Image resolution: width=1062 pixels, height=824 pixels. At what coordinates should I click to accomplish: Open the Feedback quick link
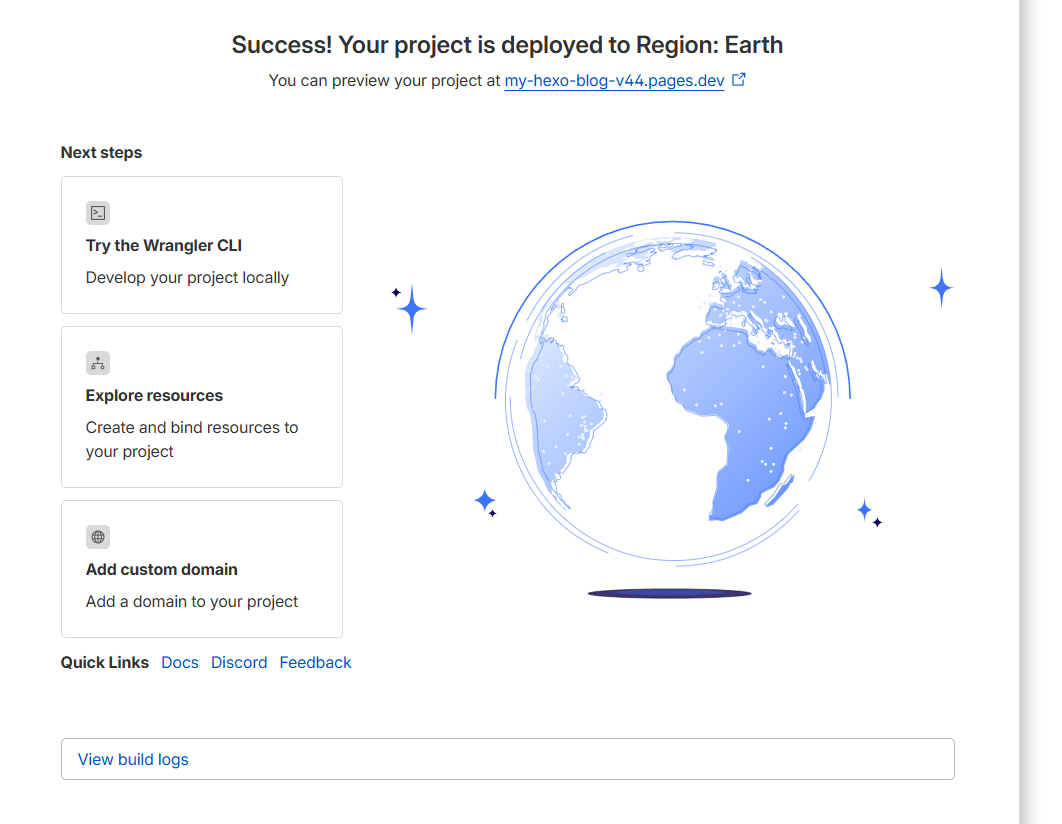316,662
